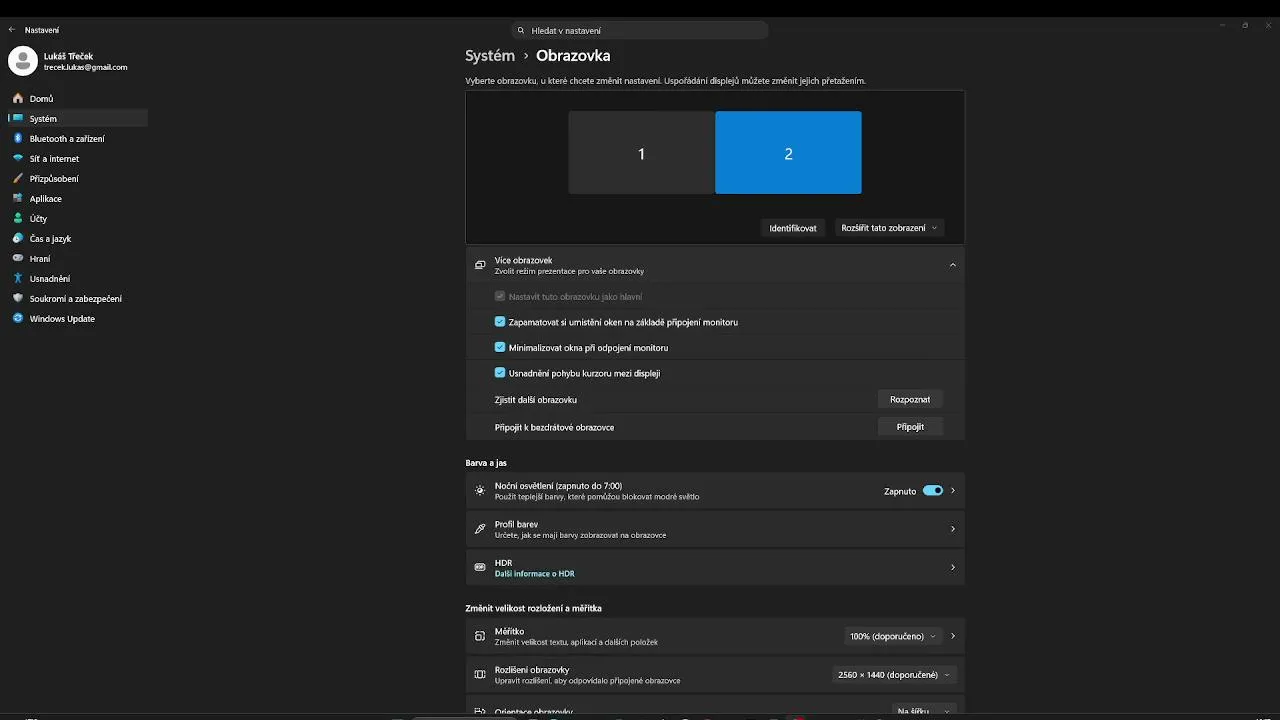
Task: Click the Identifikovat button
Action: (x=793, y=228)
